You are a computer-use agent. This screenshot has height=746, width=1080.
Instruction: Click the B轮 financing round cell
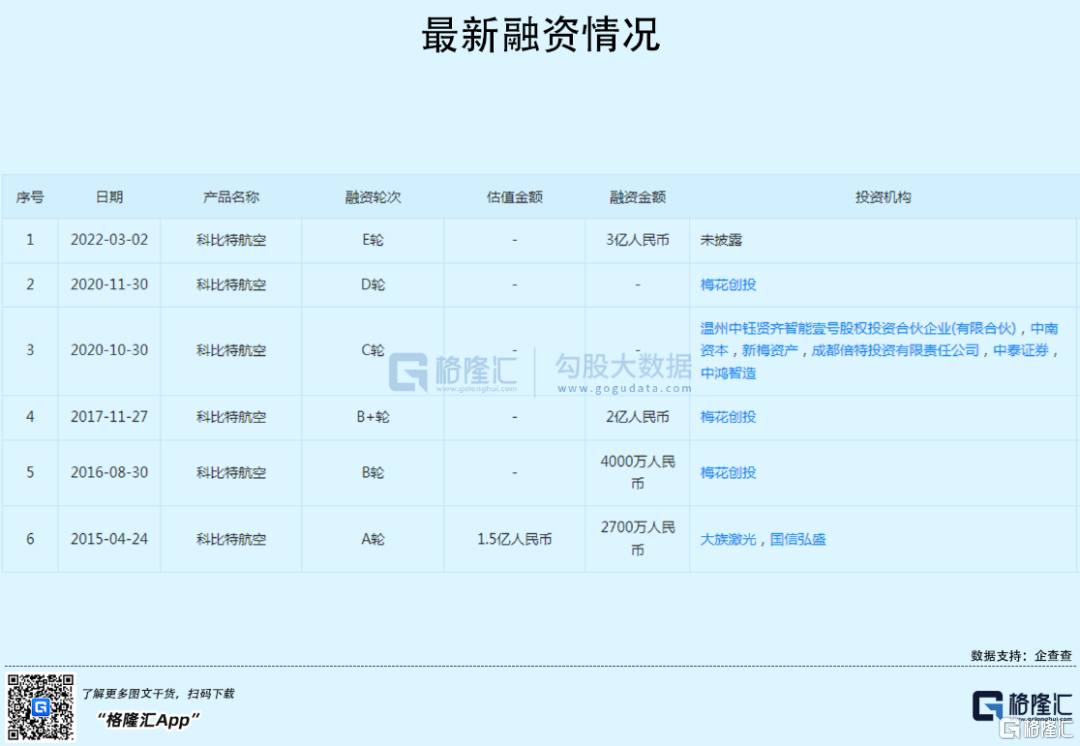click(373, 473)
